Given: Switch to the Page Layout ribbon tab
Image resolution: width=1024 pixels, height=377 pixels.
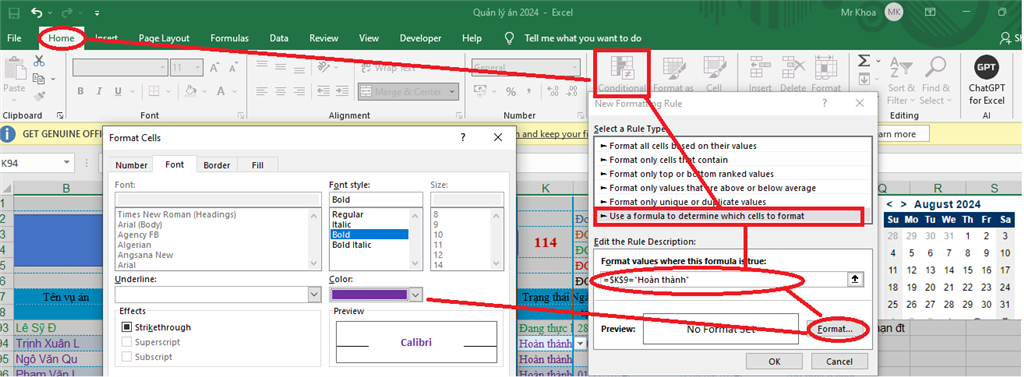Looking at the screenshot, I should click(x=164, y=39).
